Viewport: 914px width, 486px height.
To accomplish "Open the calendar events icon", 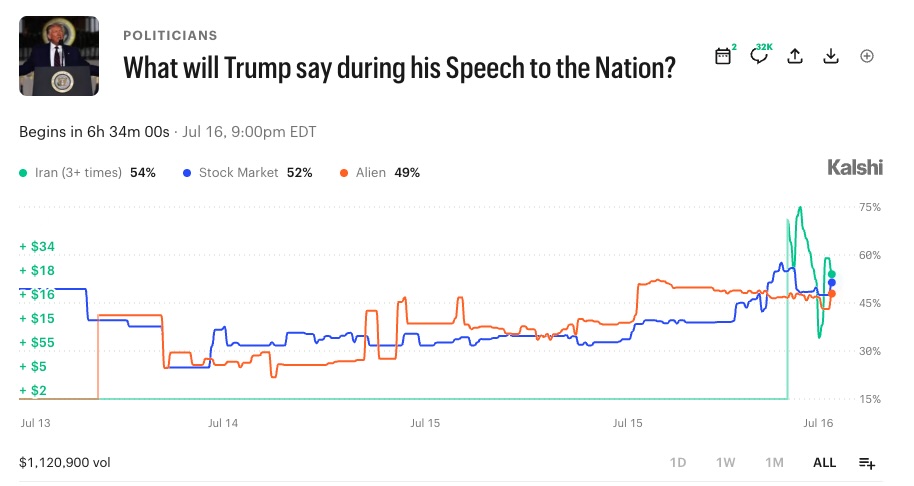I will tap(723, 56).
